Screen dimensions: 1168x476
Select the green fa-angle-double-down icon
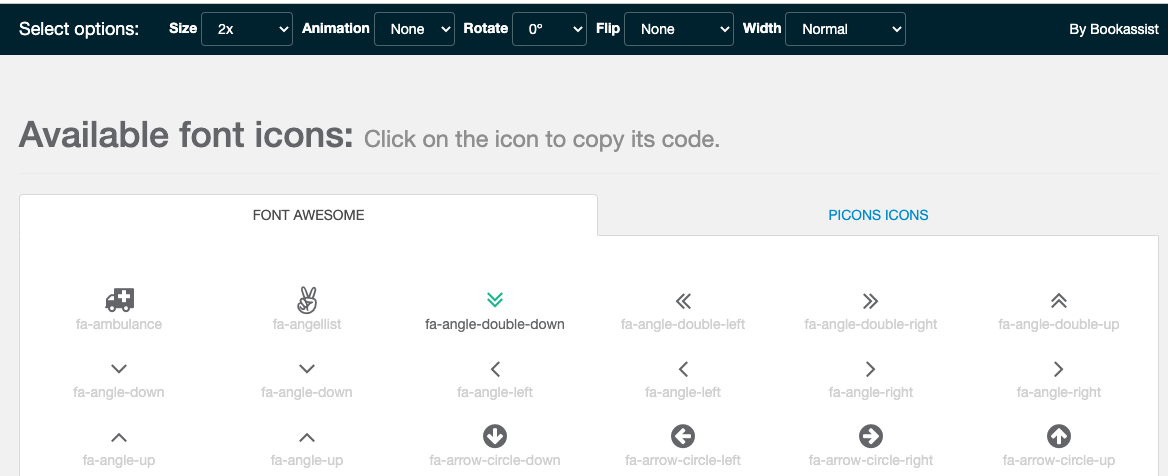494,300
